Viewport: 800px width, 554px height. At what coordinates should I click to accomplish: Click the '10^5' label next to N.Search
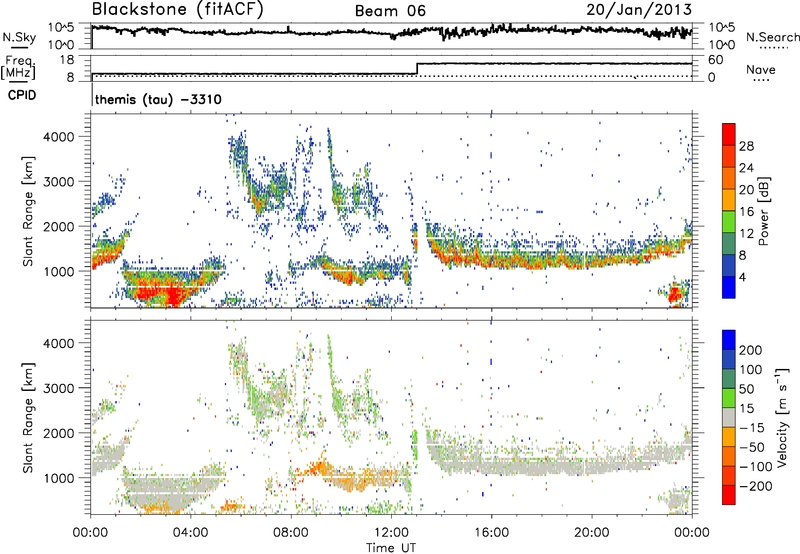(722, 28)
